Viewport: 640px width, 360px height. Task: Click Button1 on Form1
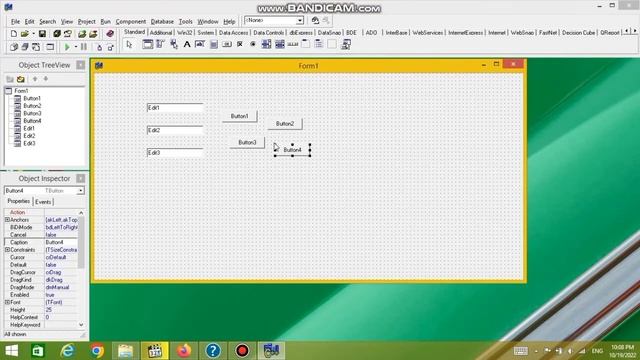coord(240,116)
